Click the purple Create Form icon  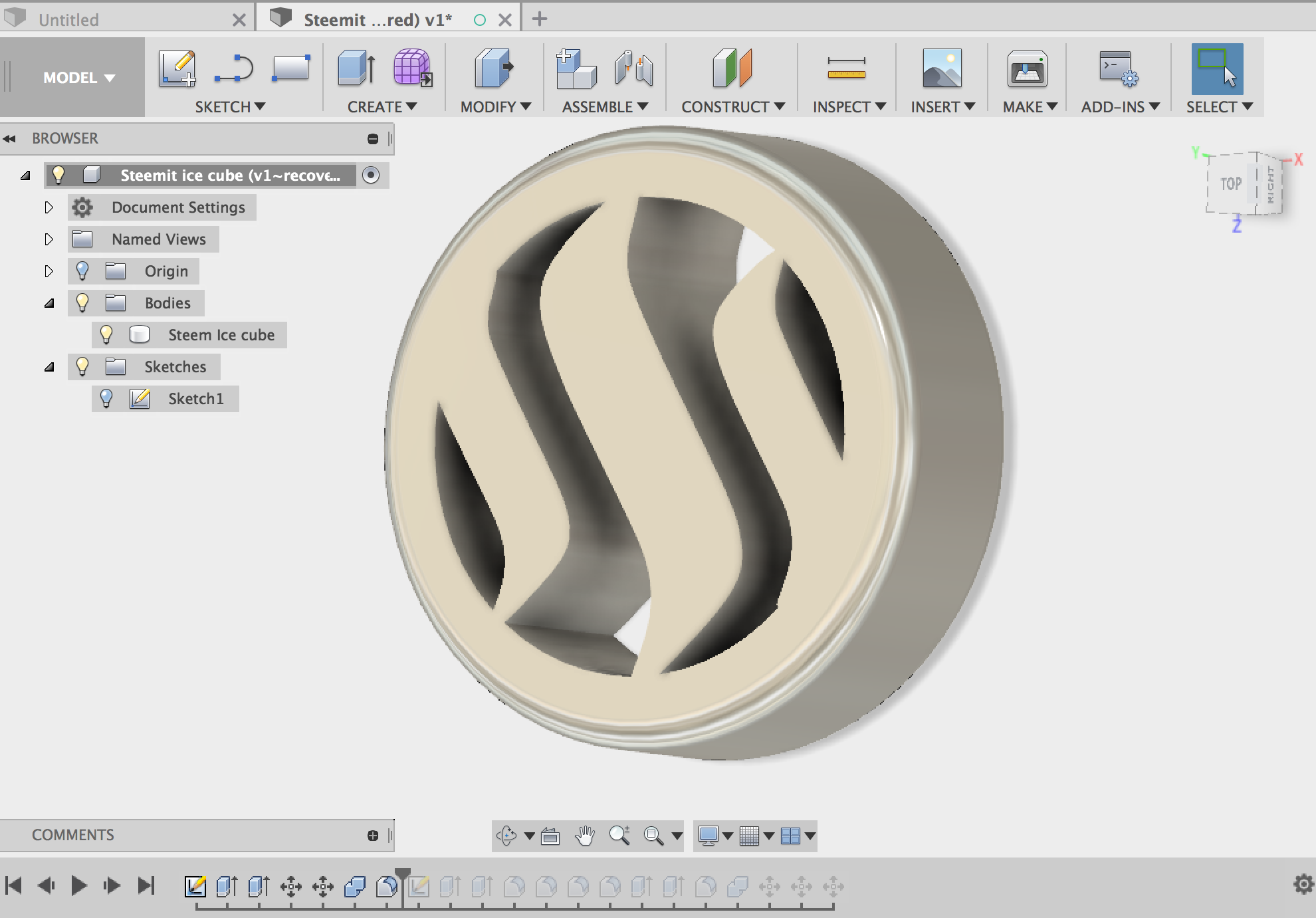point(412,68)
